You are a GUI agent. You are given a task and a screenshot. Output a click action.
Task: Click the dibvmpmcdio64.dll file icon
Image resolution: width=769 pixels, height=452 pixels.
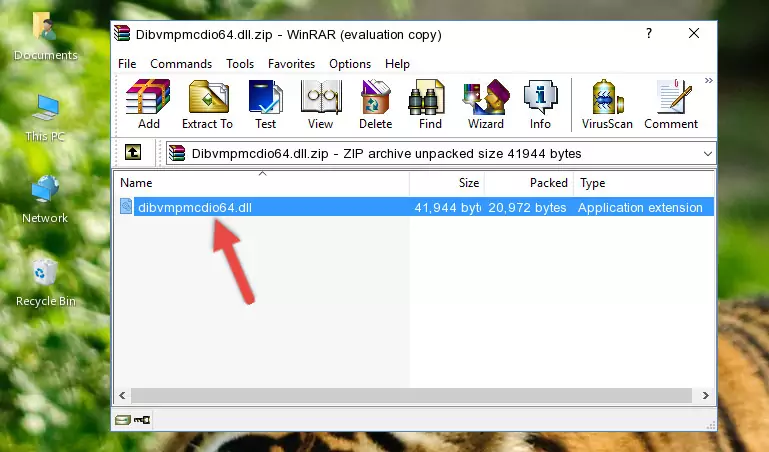point(126,206)
